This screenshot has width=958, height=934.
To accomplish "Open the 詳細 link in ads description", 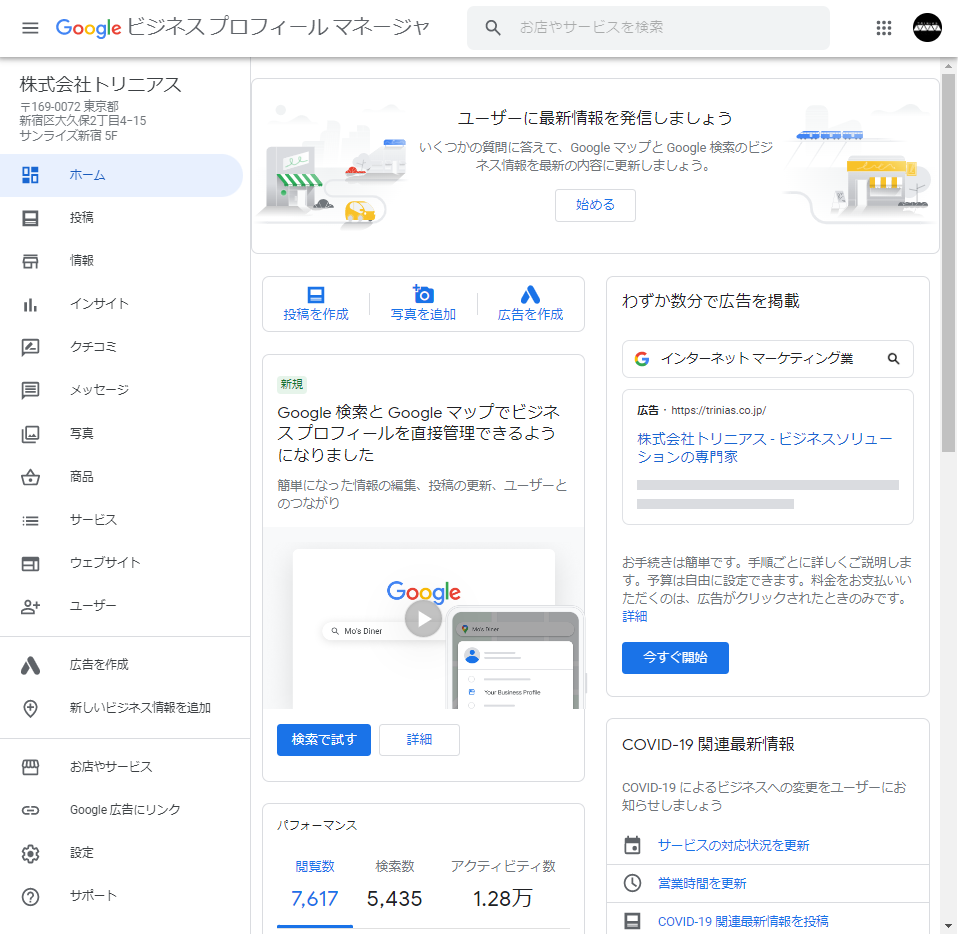I will click(634, 616).
